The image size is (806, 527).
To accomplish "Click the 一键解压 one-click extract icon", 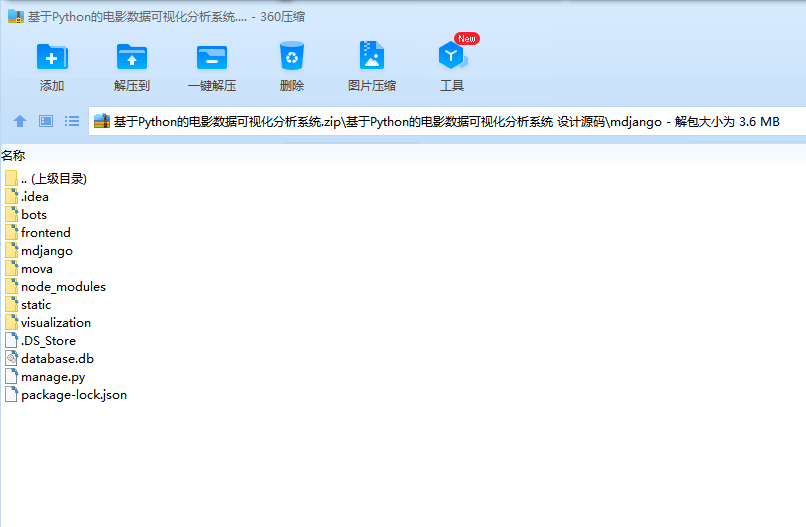I will click(212, 57).
